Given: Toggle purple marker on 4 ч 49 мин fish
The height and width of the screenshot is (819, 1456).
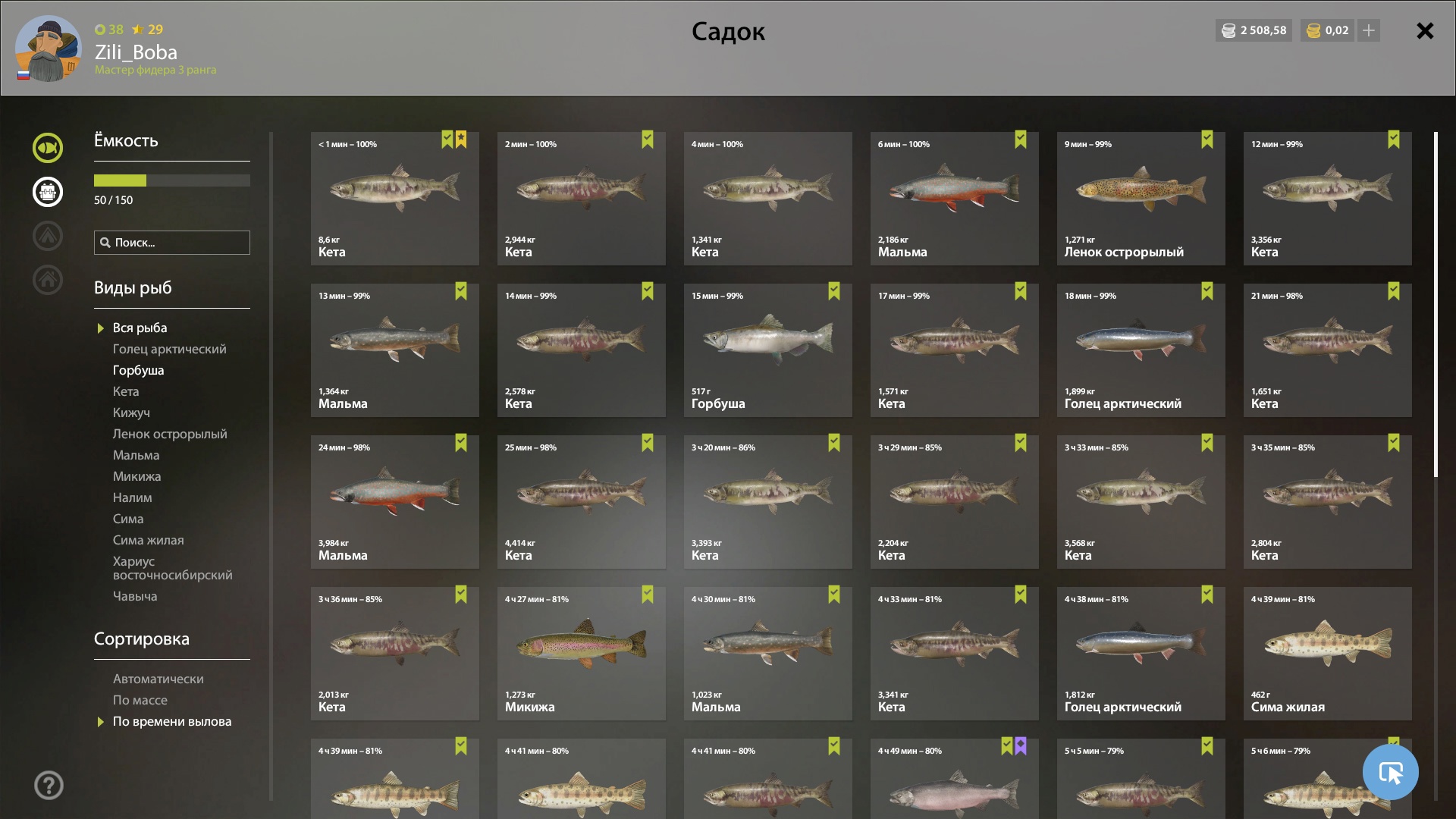Looking at the screenshot, I should click(1021, 746).
